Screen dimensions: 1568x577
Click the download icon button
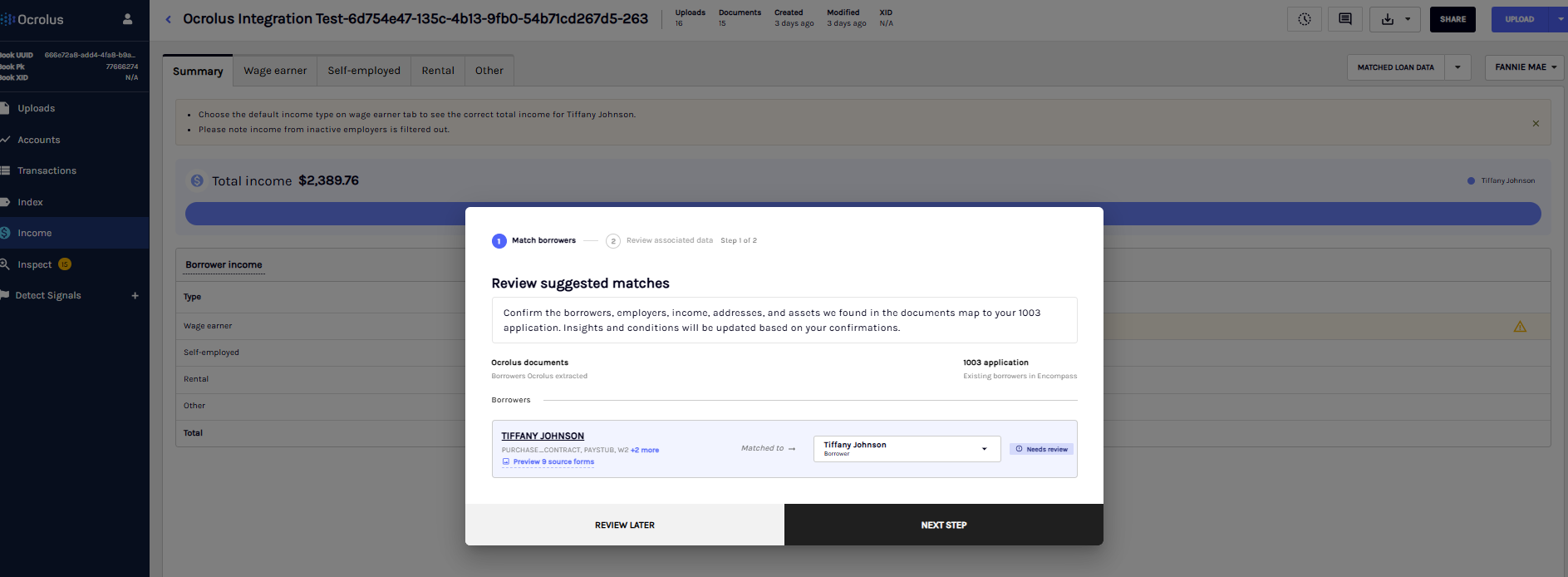pyautogui.click(x=1388, y=19)
